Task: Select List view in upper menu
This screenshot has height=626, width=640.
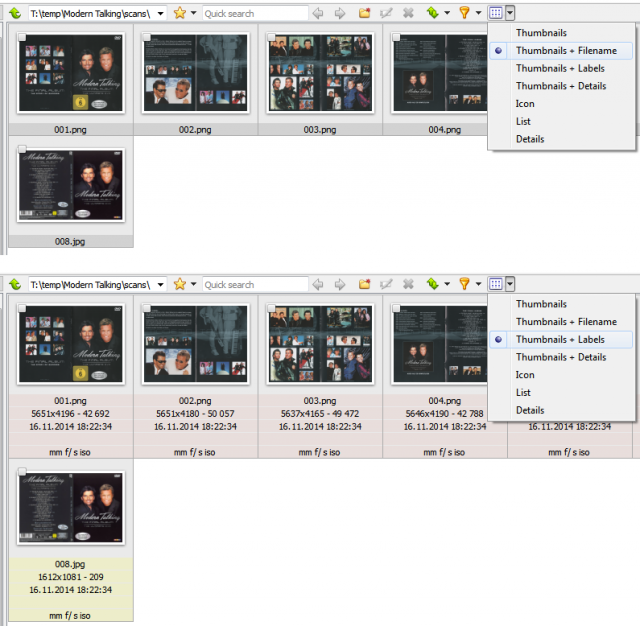Action: click(x=561, y=121)
